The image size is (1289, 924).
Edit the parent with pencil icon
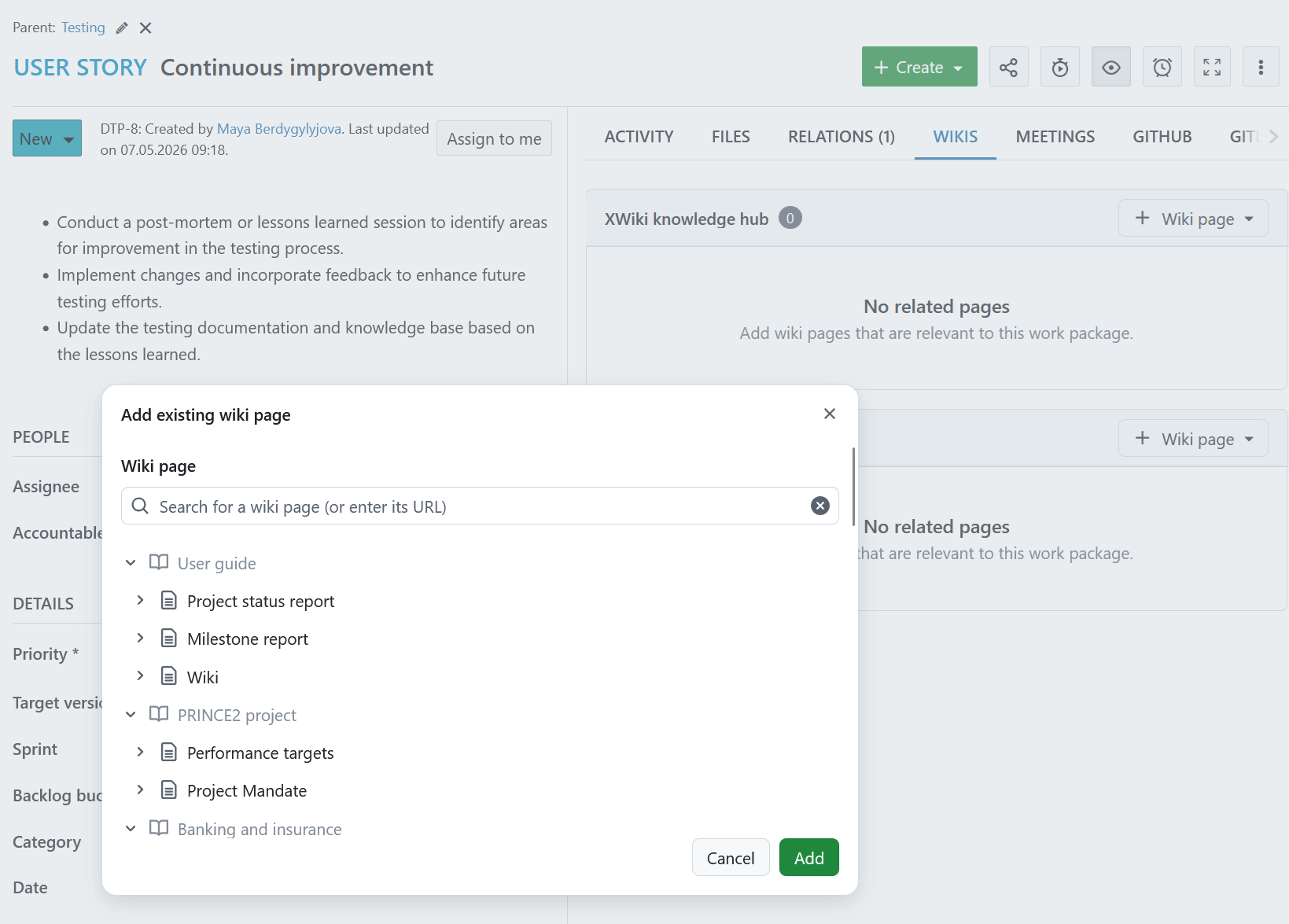point(122,28)
